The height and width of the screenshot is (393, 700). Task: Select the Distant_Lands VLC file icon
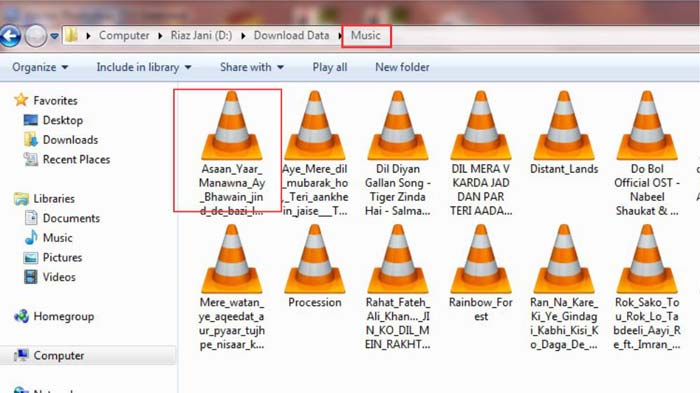(x=564, y=125)
